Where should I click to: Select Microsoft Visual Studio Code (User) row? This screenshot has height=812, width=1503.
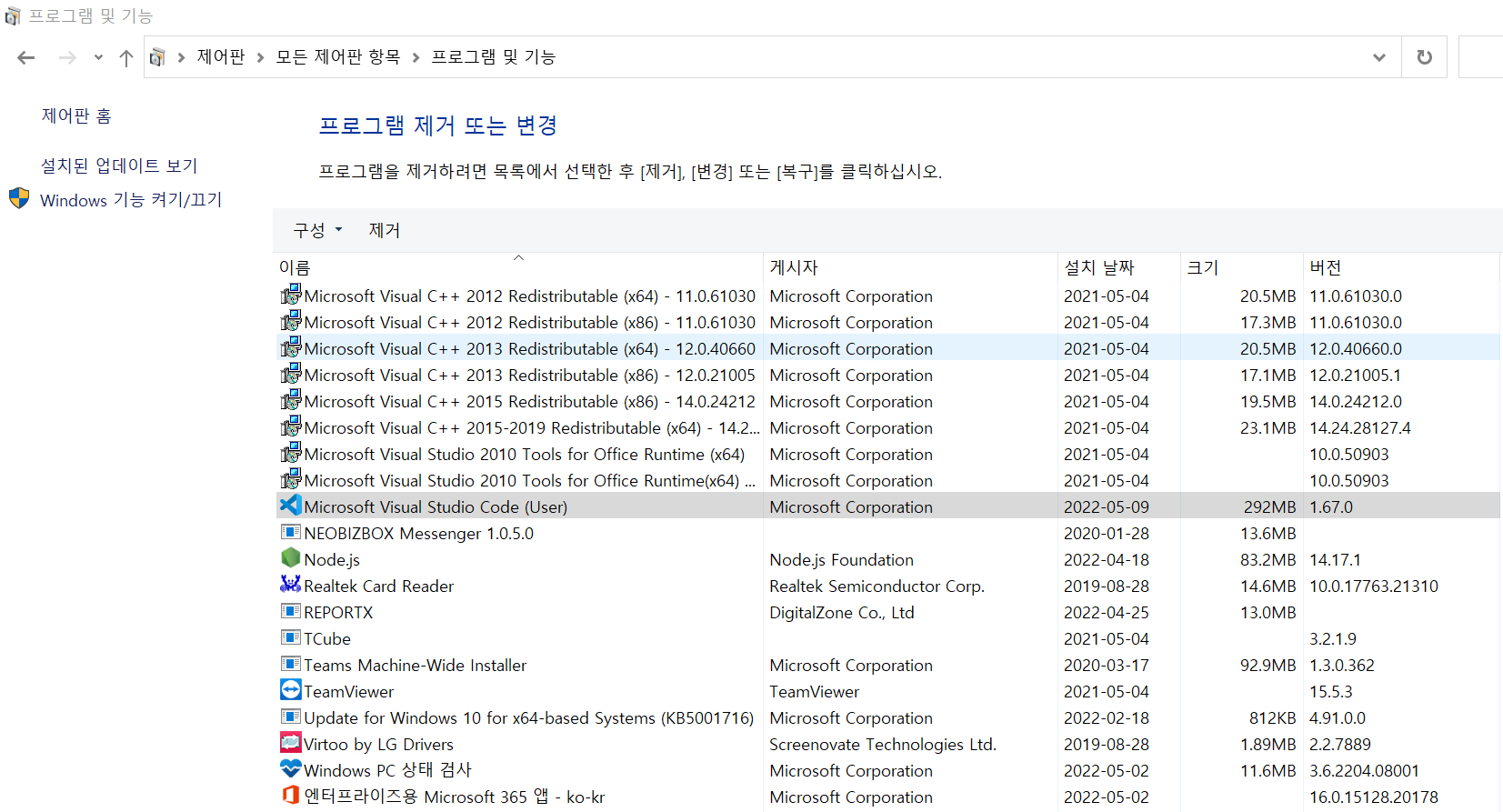887,506
